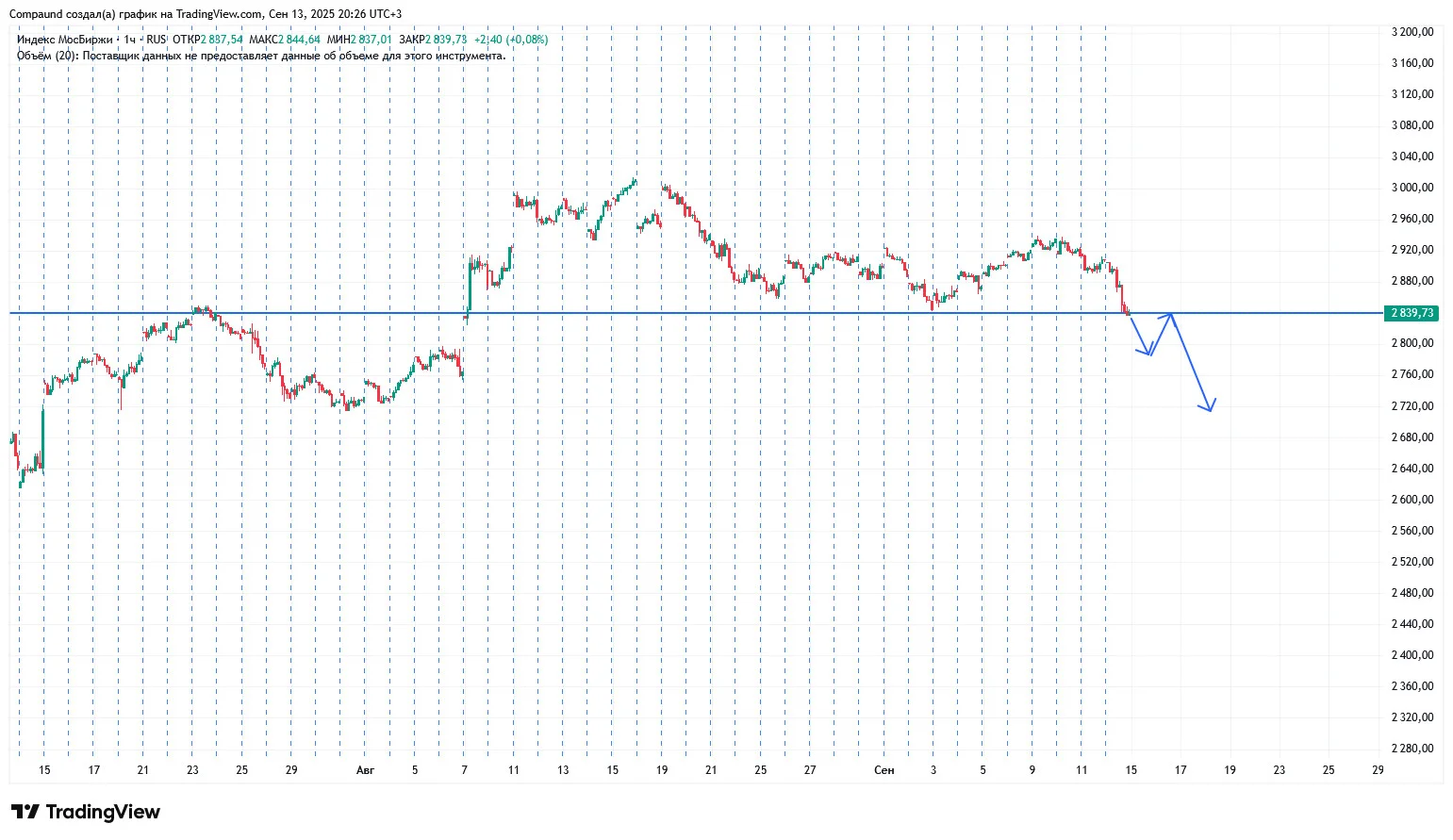Click the 3 000,00 price axis label
This screenshot has width=1453, height=840.
(x=1412, y=188)
